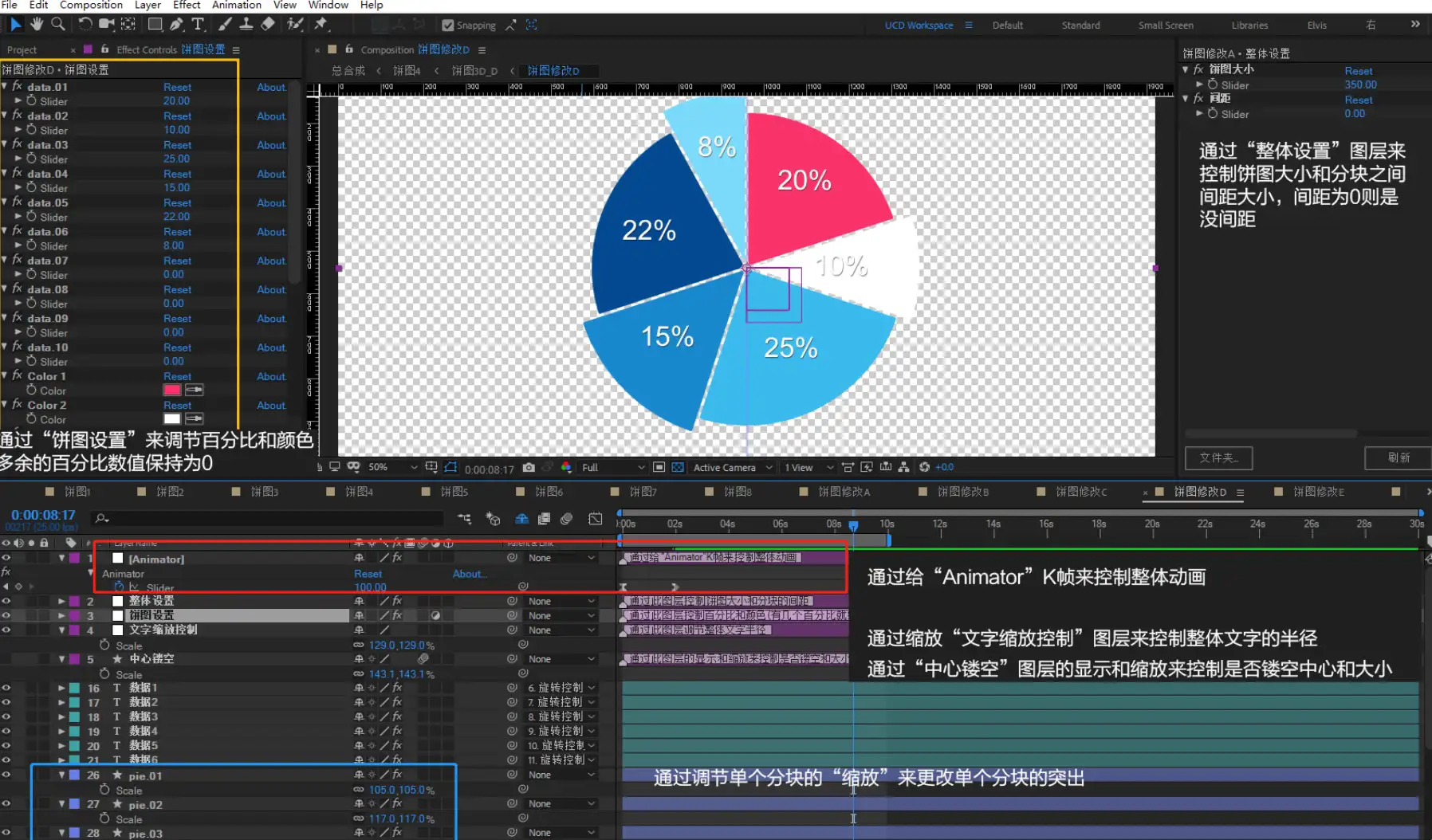Open the 50% magnification dropdown
This screenshot has height=840, width=1432.
pyautogui.click(x=392, y=468)
